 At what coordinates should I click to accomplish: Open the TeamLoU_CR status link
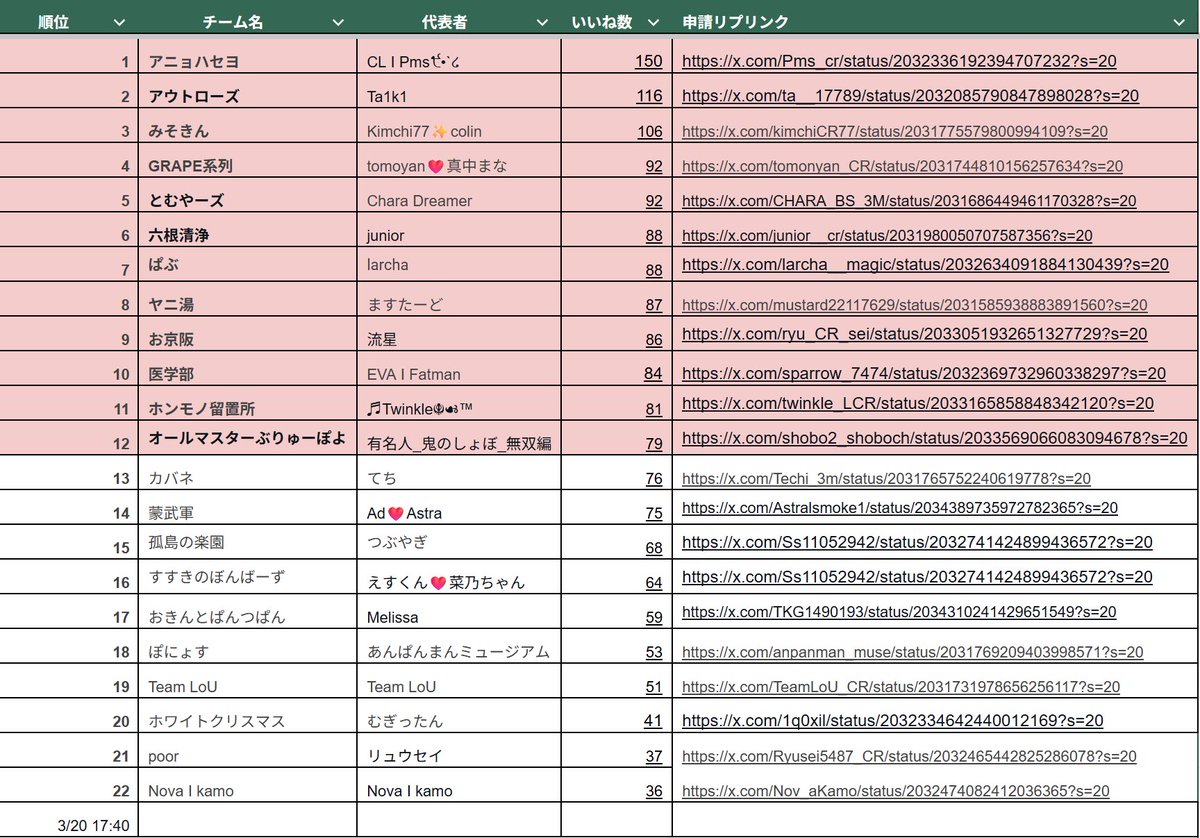click(x=901, y=687)
